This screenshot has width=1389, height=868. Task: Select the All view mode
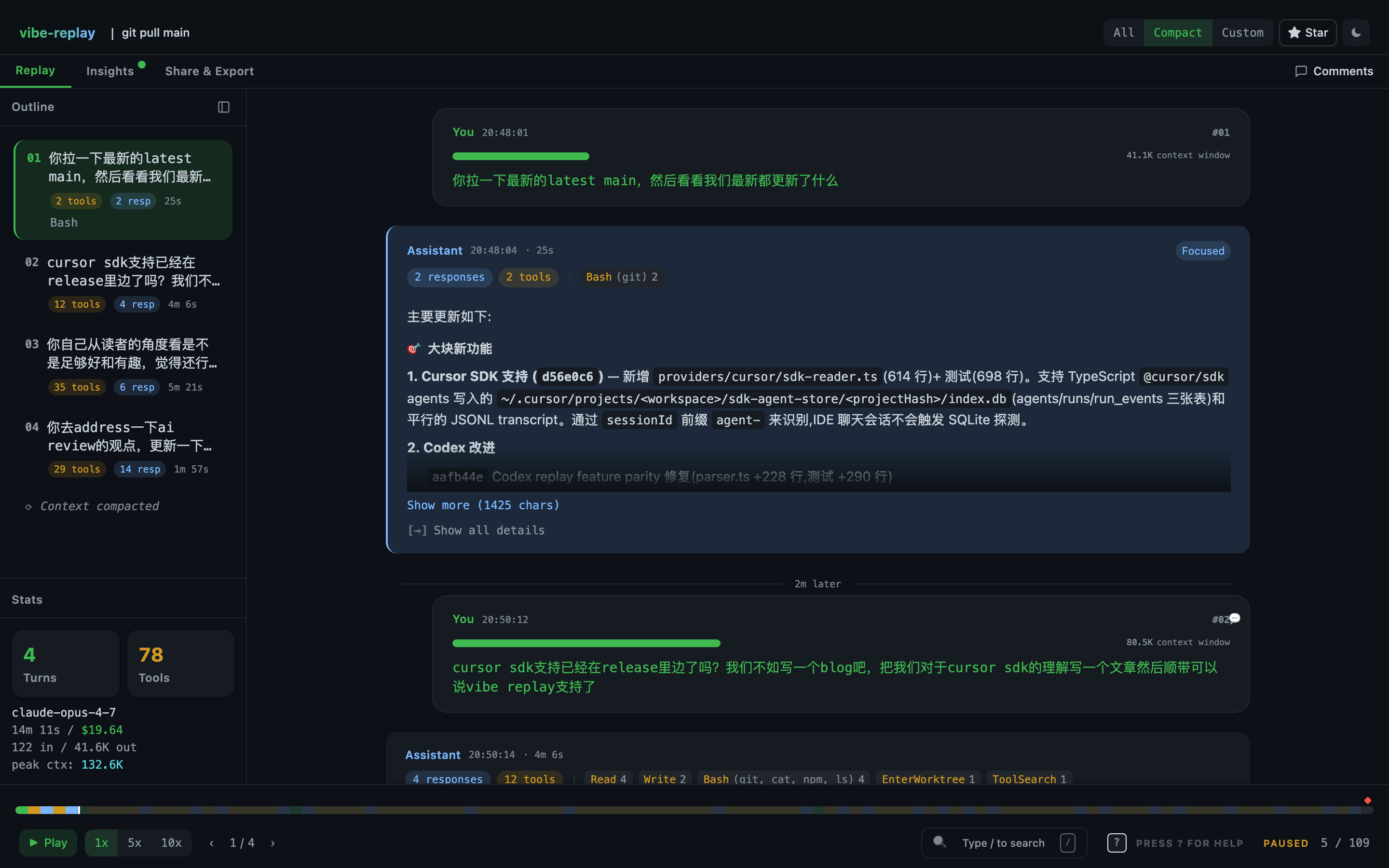(1123, 33)
